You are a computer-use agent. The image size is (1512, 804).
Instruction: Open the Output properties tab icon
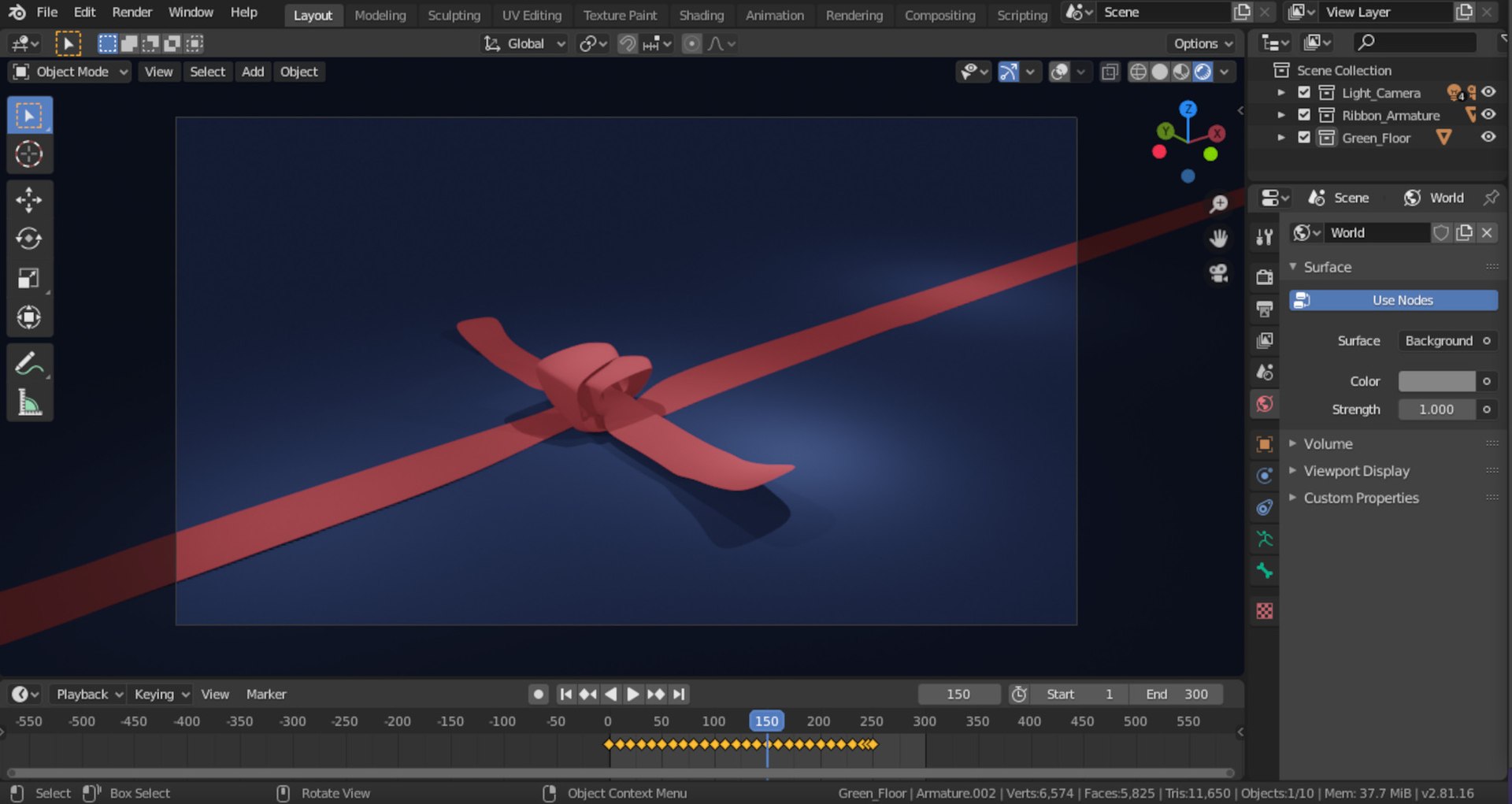pyautogui.click(x=1265, y=309)
